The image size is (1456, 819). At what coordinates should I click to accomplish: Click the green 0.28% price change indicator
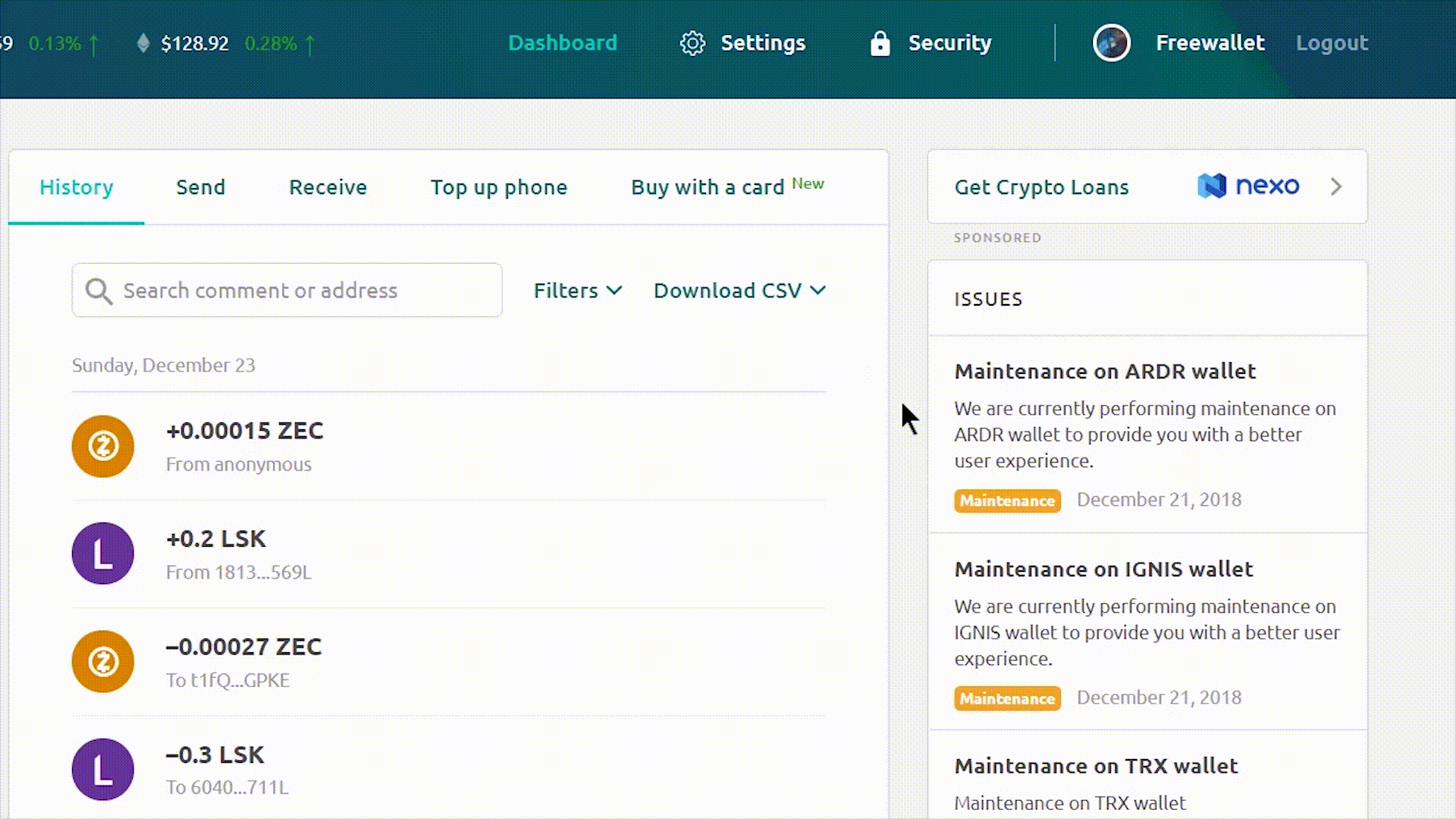pyautogui.click(x=271, y=43)
